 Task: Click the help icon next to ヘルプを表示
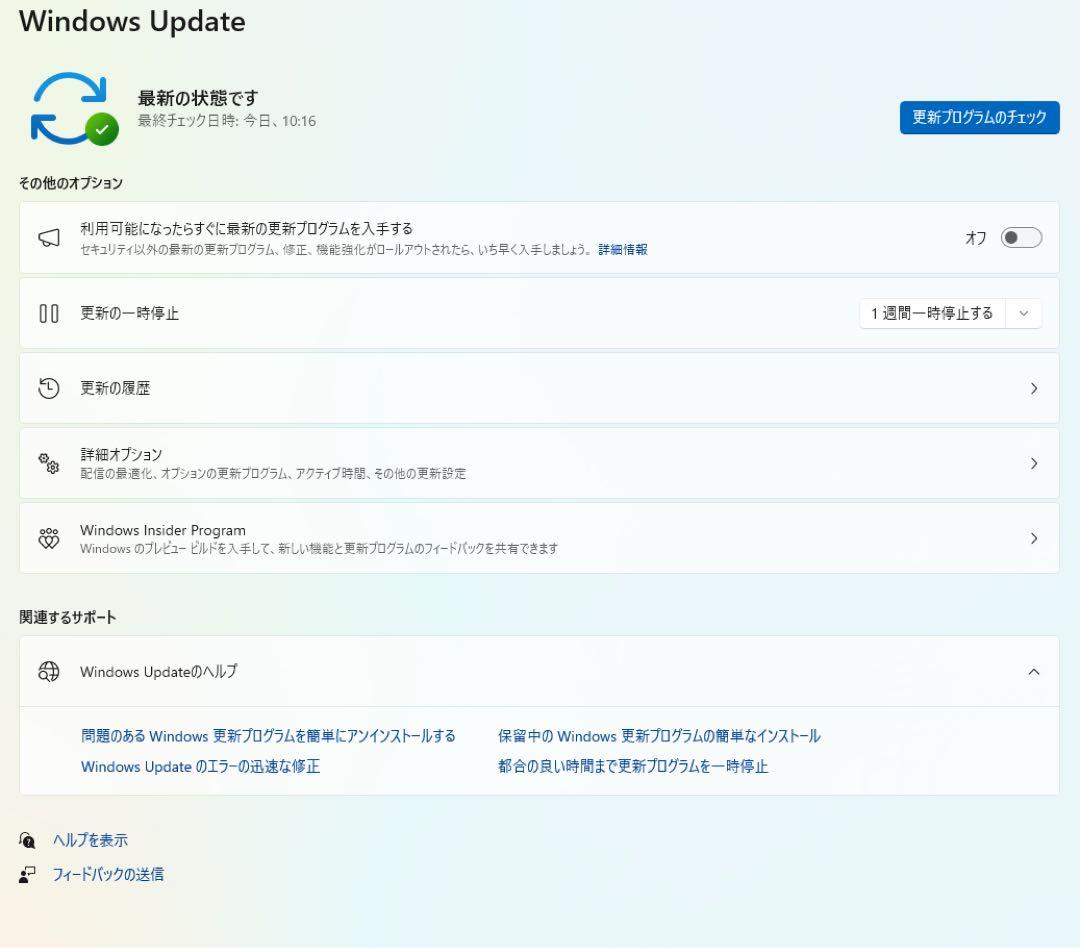tap(26, 841)
